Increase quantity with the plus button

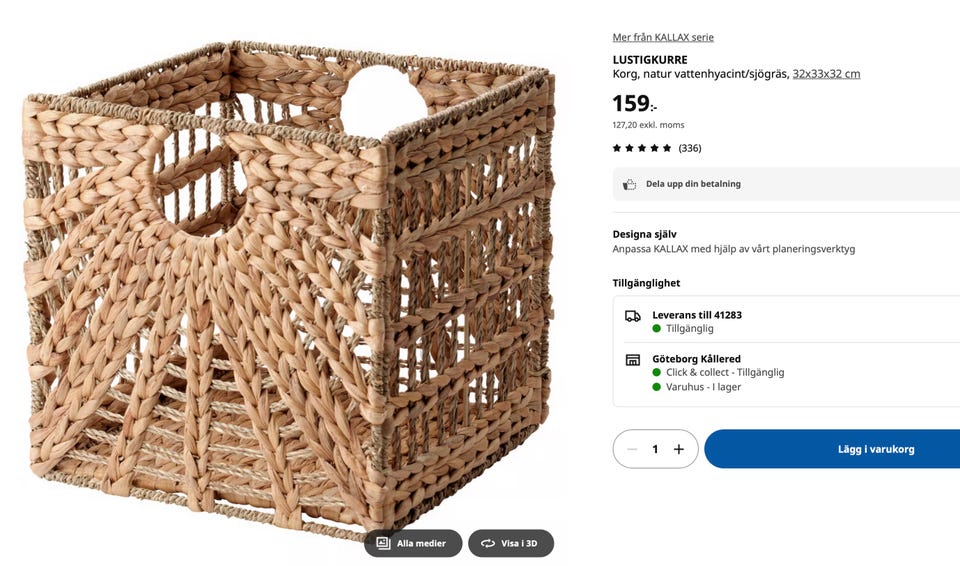tap(679, 449)
